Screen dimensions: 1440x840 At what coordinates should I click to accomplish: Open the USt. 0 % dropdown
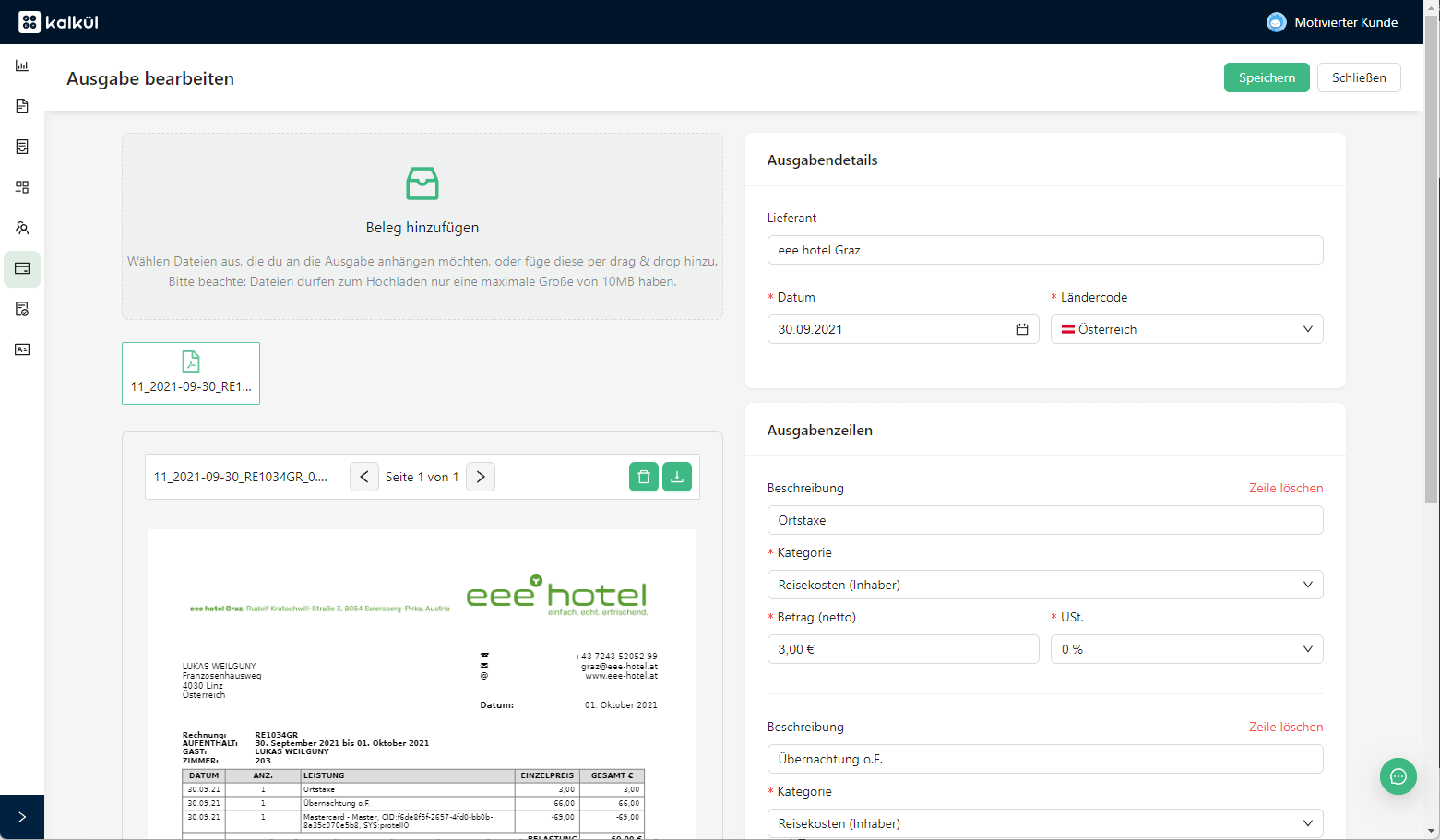point(1186,649)
